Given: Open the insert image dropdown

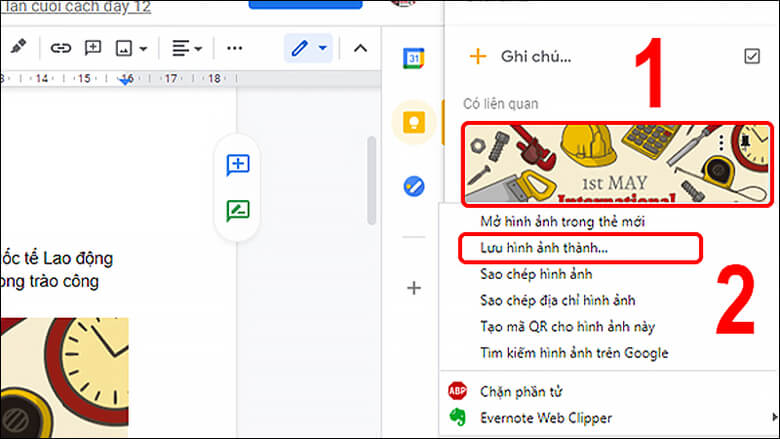Looking at the screenshot, I should tap(133, 48).
